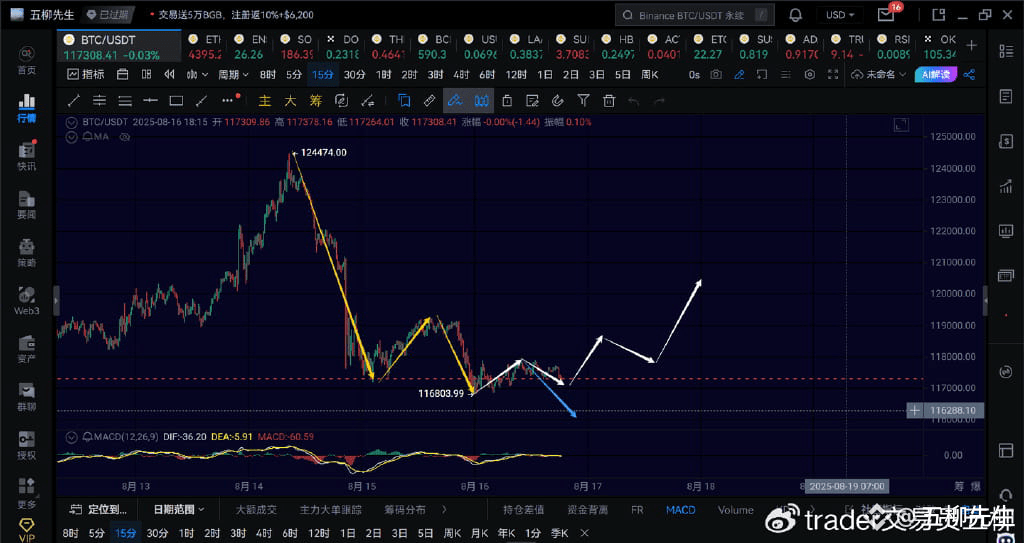Screen dimensions: 1024x543
Task: Add a new ticker with plus button
Action: tap(972, 45)
